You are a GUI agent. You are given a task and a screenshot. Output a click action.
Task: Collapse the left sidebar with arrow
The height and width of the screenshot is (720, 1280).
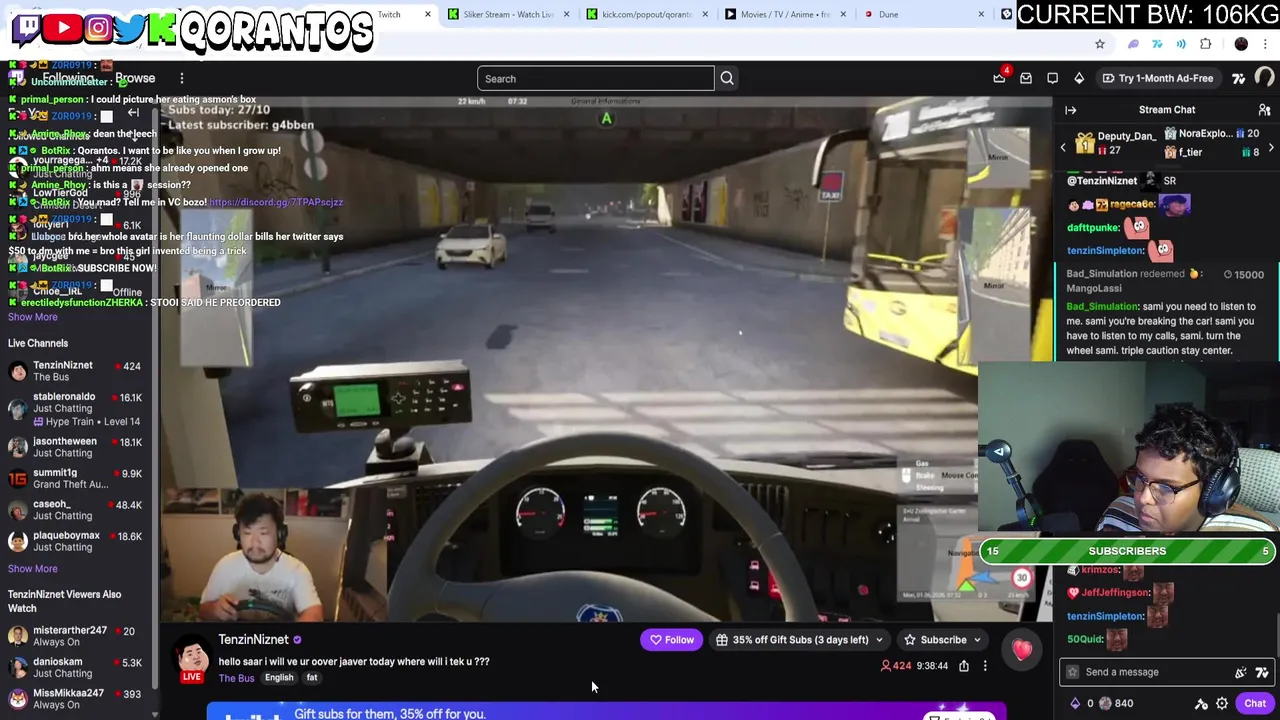[133, 113]
